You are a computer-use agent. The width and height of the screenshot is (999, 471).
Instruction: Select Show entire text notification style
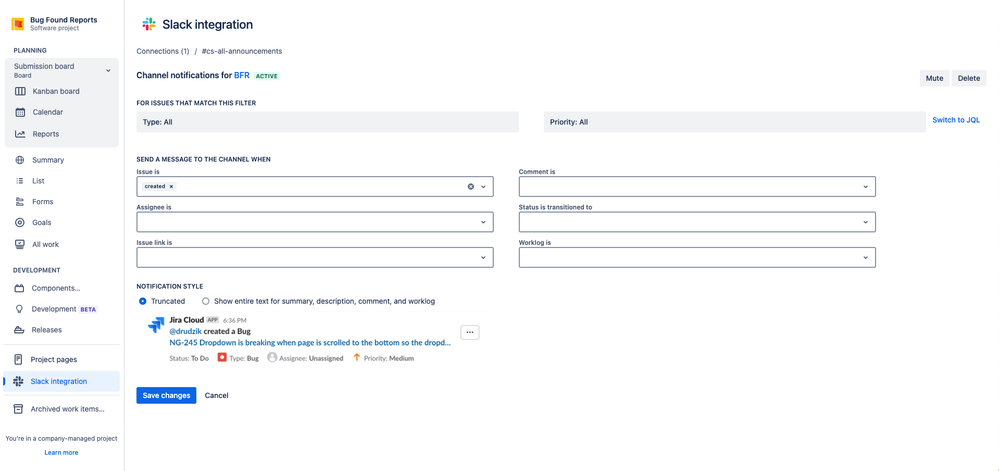(206, 301)
